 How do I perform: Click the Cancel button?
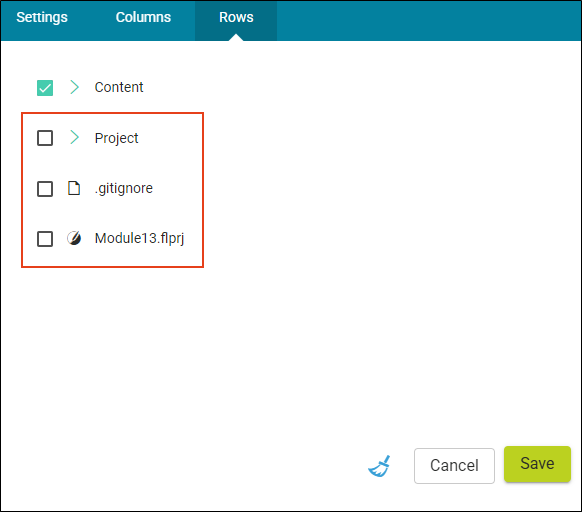click(x=454, y=466)
